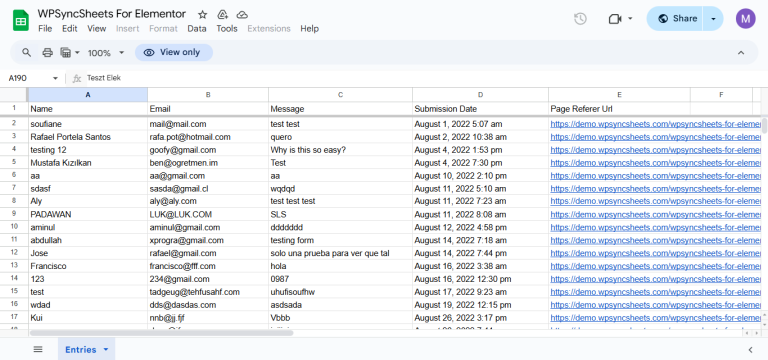
Task: Select the cell containing soufiane
Action: click(88, 124)
